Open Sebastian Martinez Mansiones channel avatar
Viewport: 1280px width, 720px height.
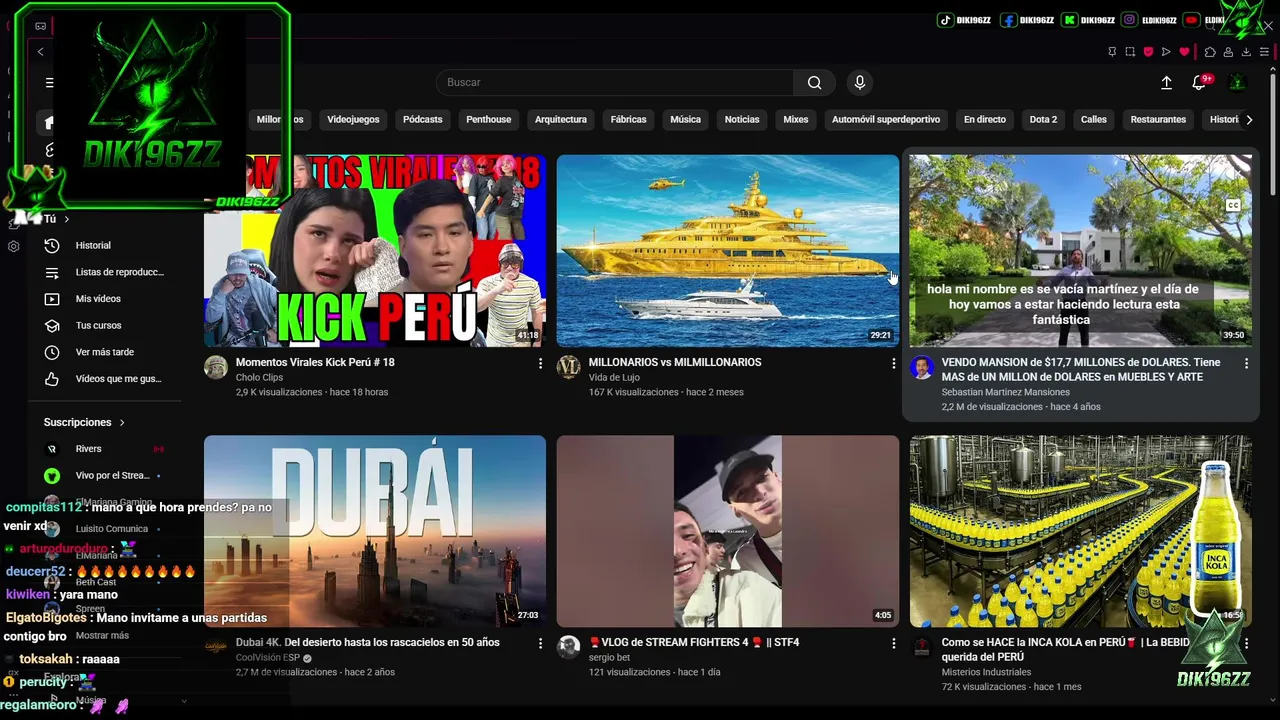[921, 367]
